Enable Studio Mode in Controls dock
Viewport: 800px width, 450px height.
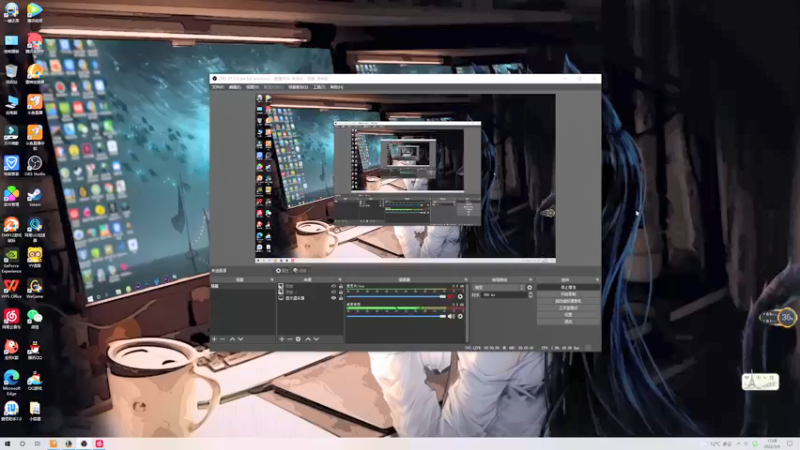pos(568,308)
